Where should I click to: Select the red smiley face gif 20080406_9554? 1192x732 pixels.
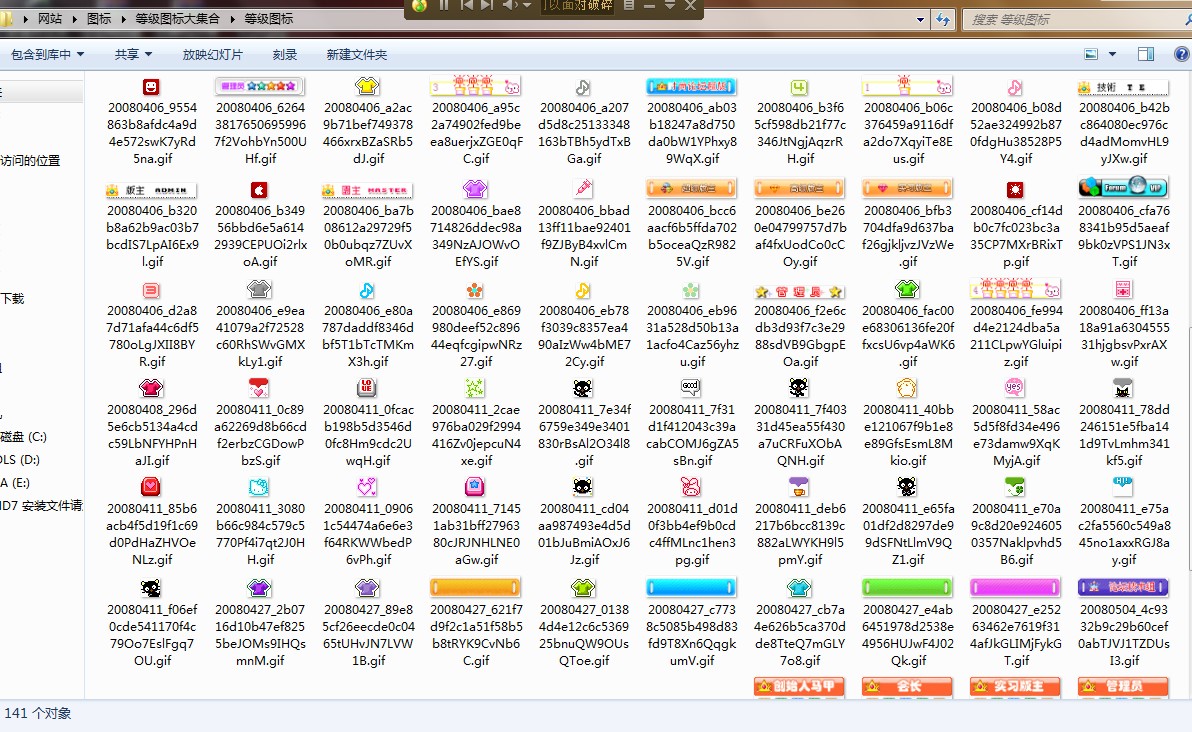[151, 87]
